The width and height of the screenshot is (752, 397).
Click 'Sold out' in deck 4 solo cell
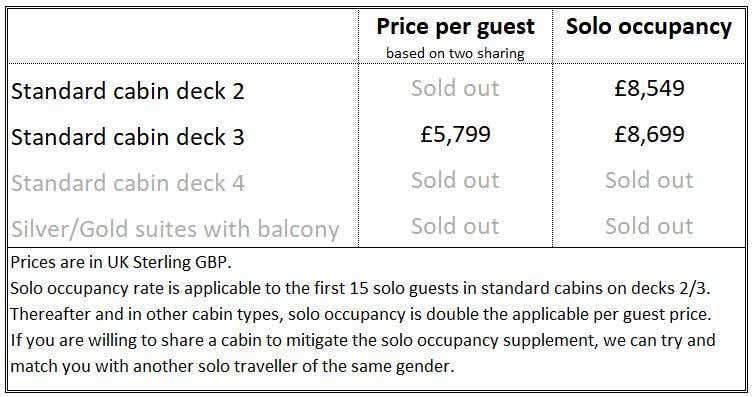coord(649,180)
